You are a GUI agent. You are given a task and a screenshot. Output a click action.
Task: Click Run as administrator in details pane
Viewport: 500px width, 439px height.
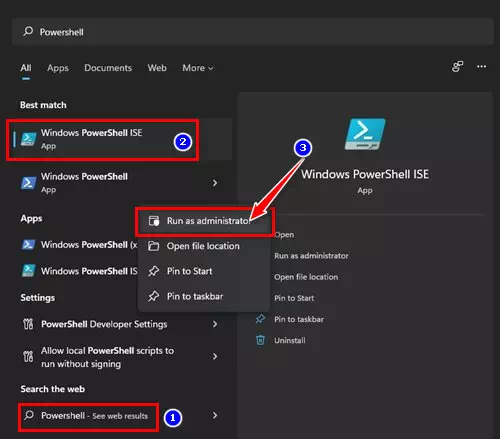pos(311,256)
